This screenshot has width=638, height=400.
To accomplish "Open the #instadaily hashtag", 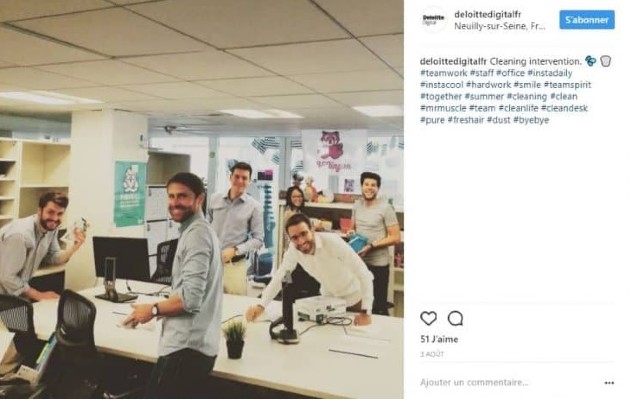I will coord(550,73).
